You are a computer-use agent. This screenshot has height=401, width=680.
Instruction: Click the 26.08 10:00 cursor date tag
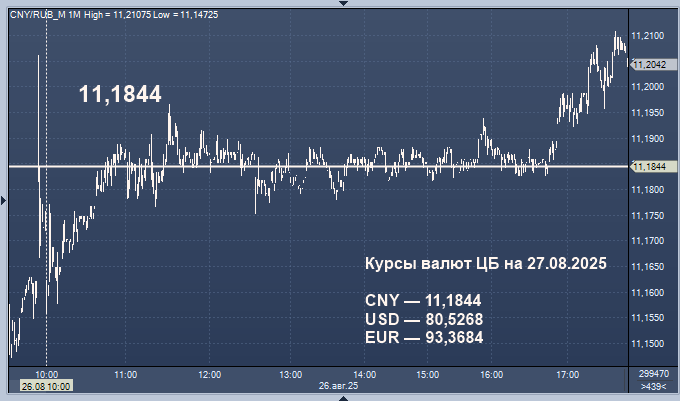pyautogui.click(x=44, y=385)
